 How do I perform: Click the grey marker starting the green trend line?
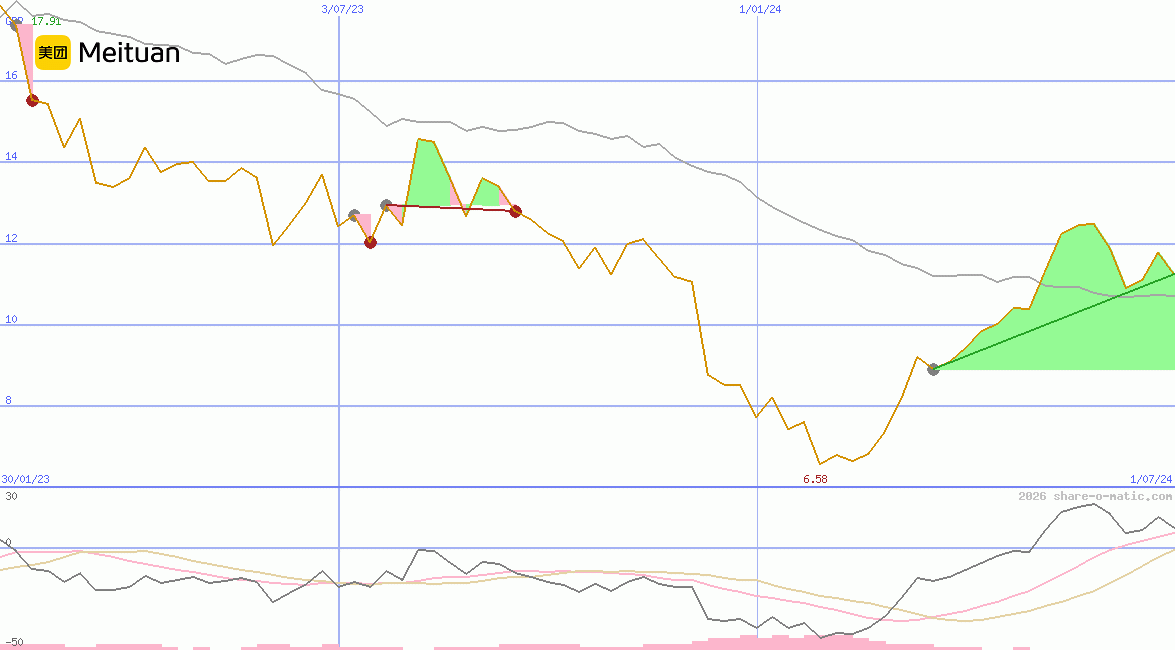(x=933, y=369)
